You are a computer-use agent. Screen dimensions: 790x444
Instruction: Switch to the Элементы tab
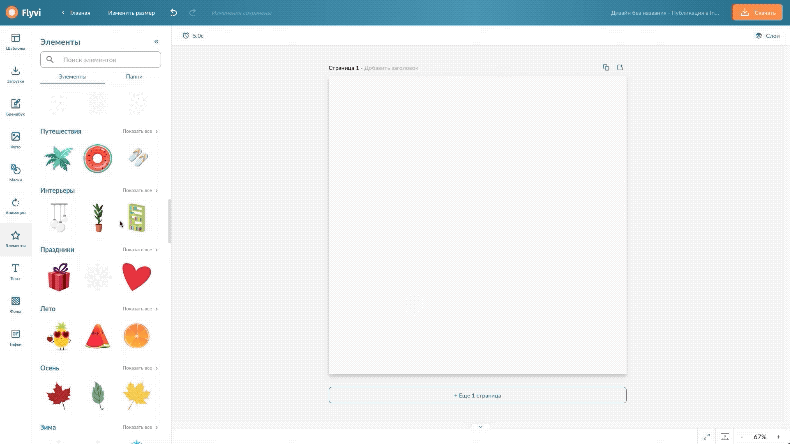coord(72,77)
